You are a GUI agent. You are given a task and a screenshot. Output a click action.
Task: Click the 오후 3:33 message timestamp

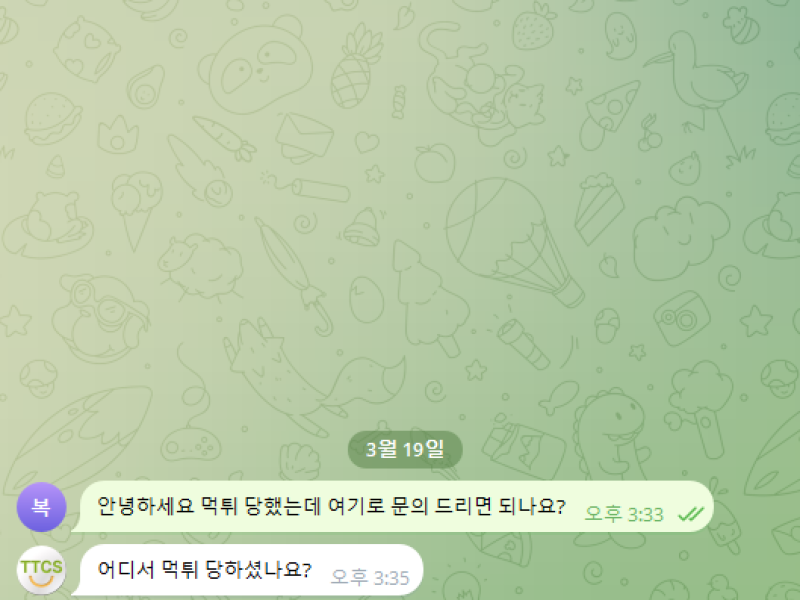click(623, 514)
